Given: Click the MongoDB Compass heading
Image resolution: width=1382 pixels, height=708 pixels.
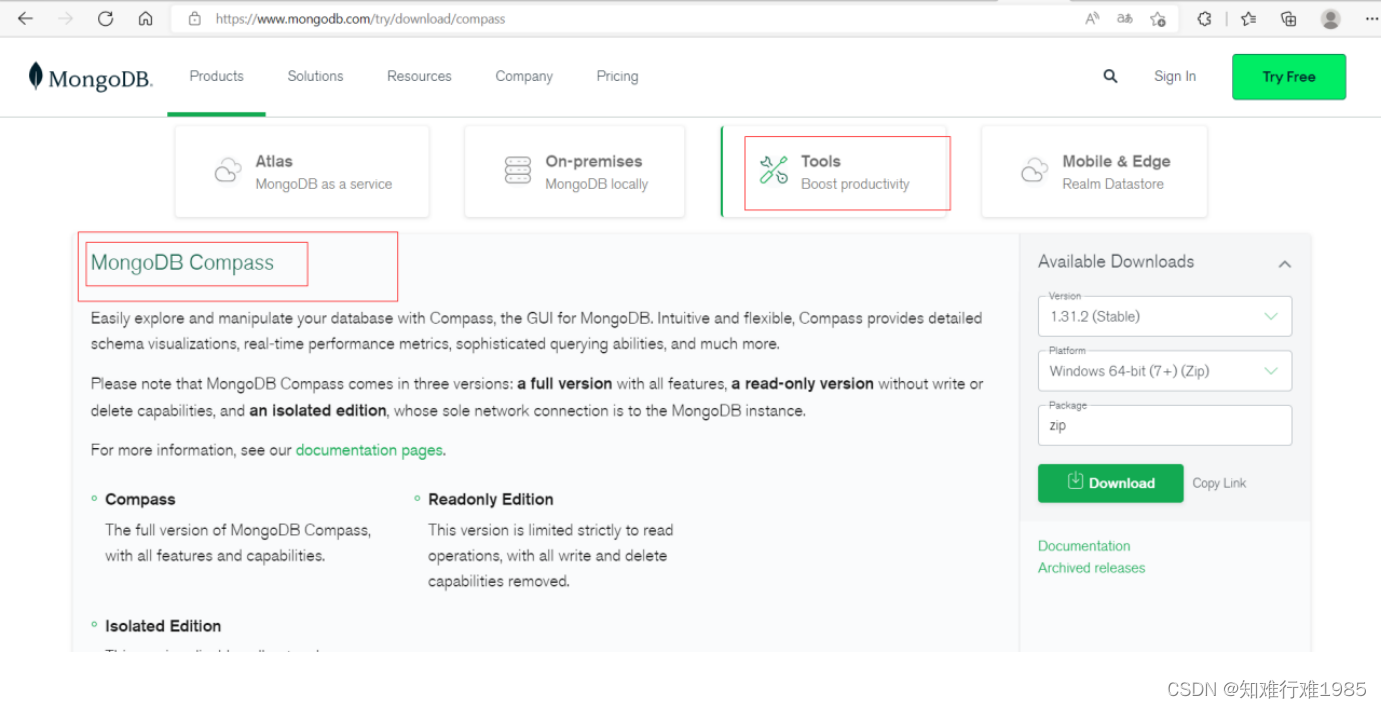Looking at the screenshot, I should pyautogui.click(x=182, y=263).
